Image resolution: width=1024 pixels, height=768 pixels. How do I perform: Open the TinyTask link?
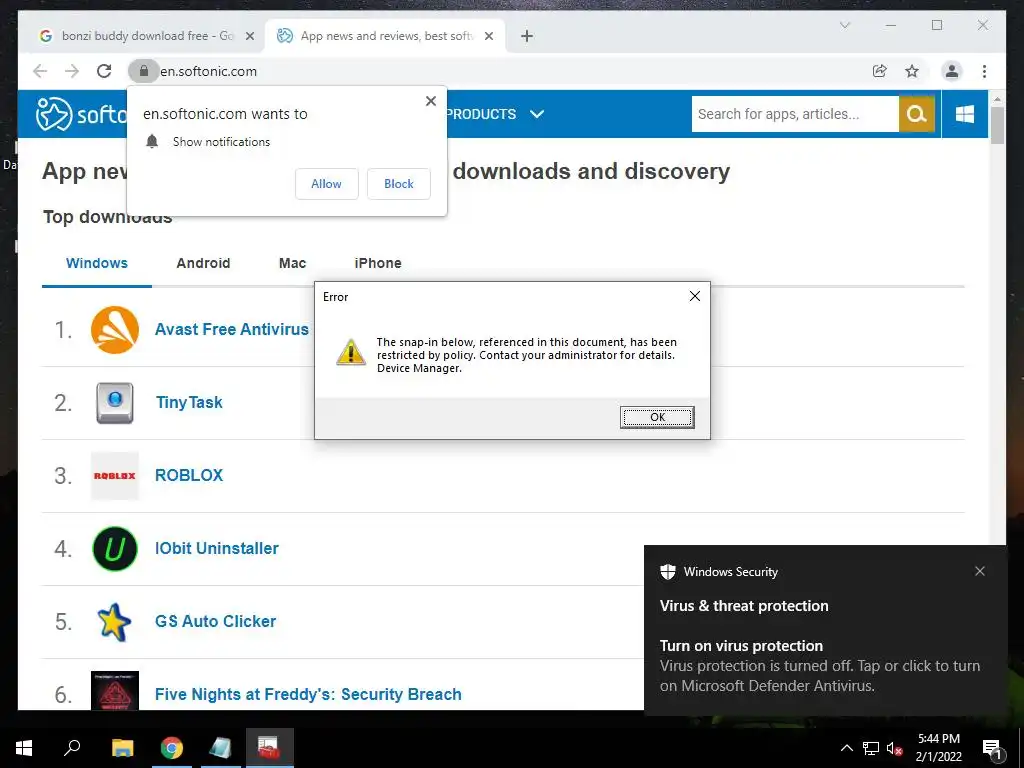point(189,403)
